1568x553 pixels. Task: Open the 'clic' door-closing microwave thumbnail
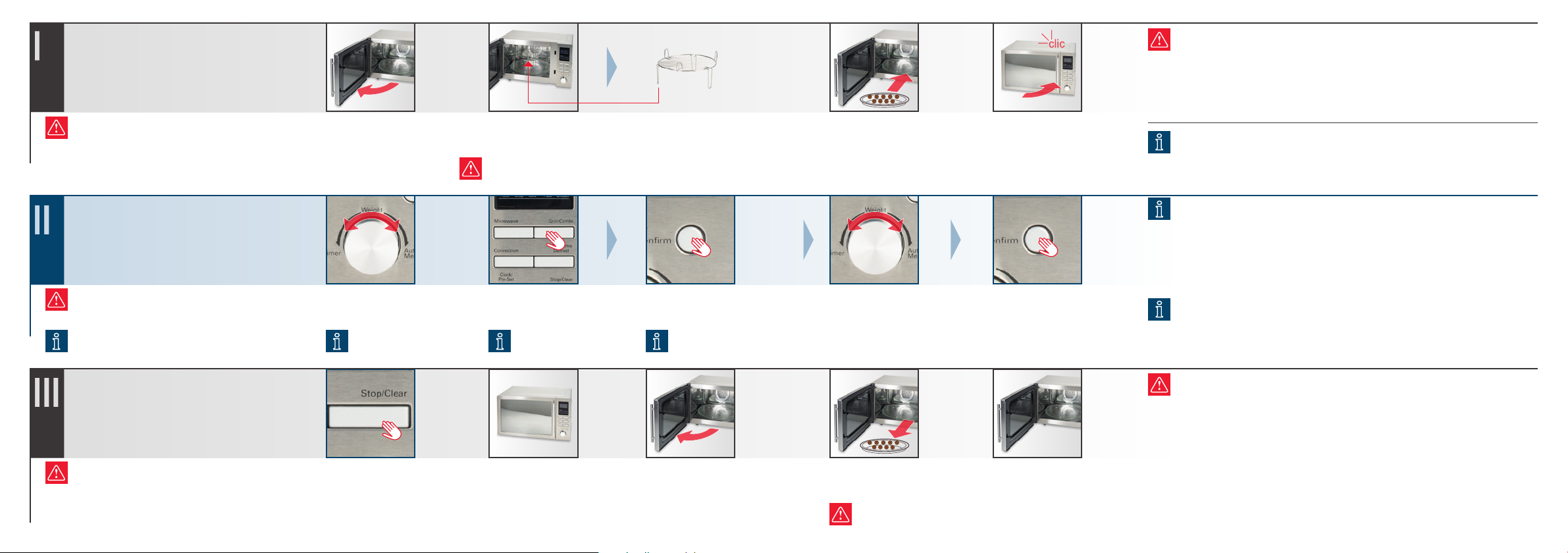point(1037,67)
